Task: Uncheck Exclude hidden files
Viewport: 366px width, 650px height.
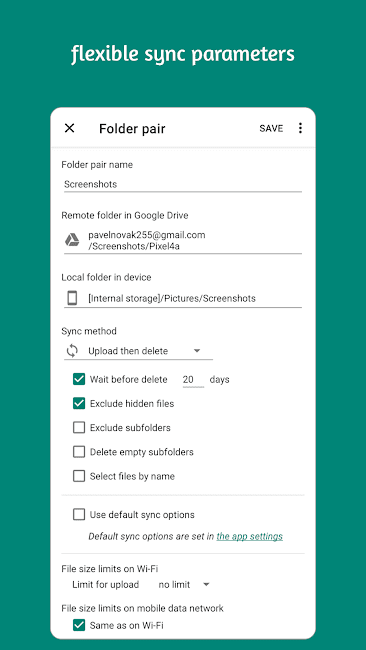Action: point(79,403)
